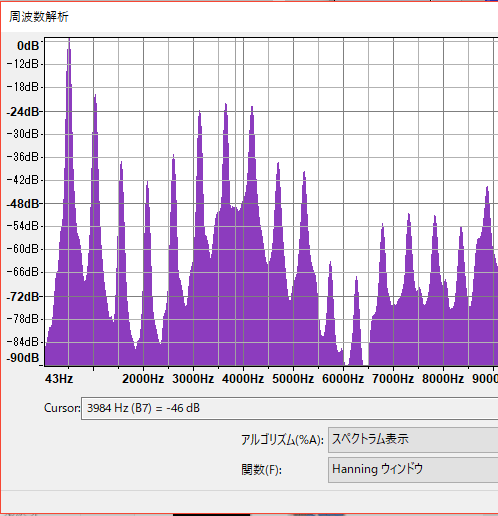Open the 関数 dropdown showing Hanning ウィンドウ

point(413,470)
